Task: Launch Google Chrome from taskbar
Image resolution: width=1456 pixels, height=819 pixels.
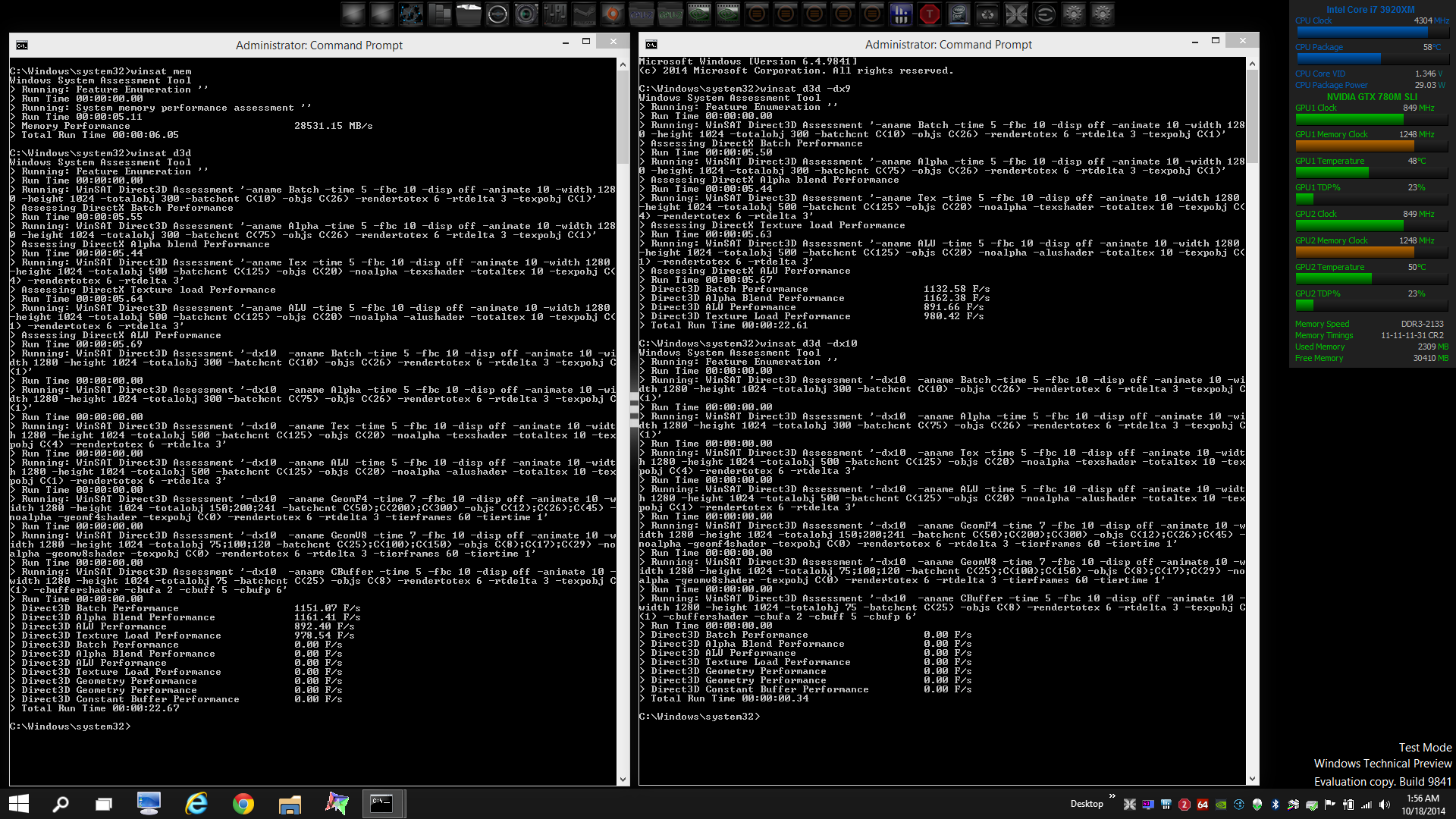Action: point(243,804)
